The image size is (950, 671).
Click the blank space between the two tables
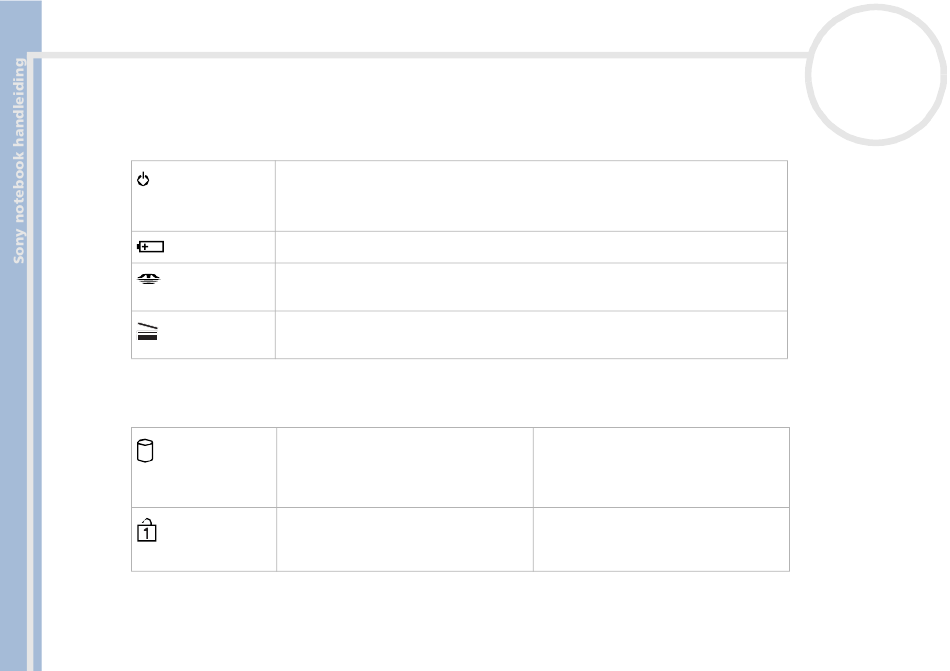[x=460, y=392]
